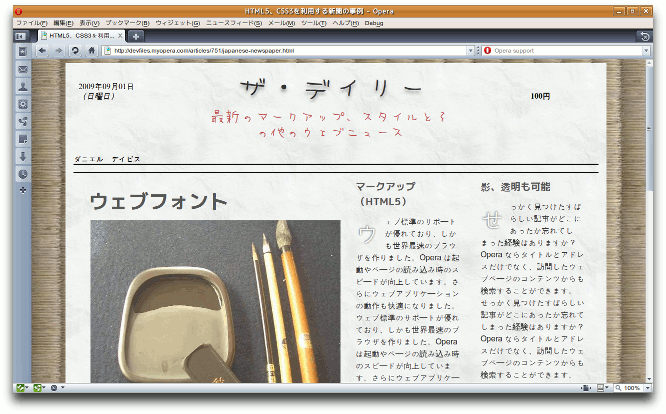The height and width of the screenshot is (414, 666).
Task: Open the History panel clock icon
Action: tap(23, 174)
